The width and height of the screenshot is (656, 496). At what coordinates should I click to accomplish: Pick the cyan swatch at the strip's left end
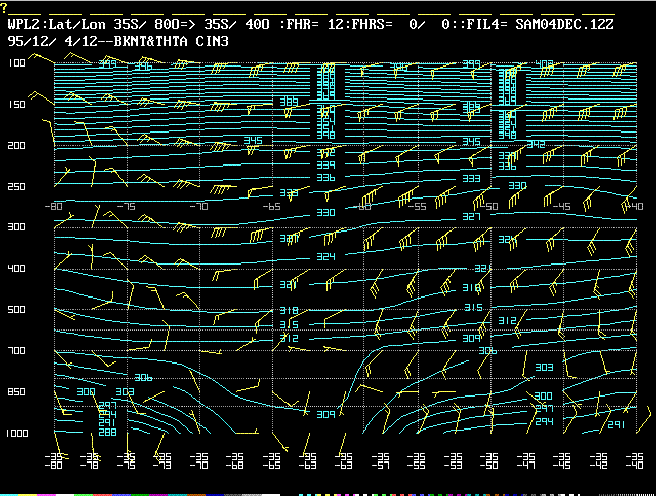pyautogui.click(x=9, y=495)
